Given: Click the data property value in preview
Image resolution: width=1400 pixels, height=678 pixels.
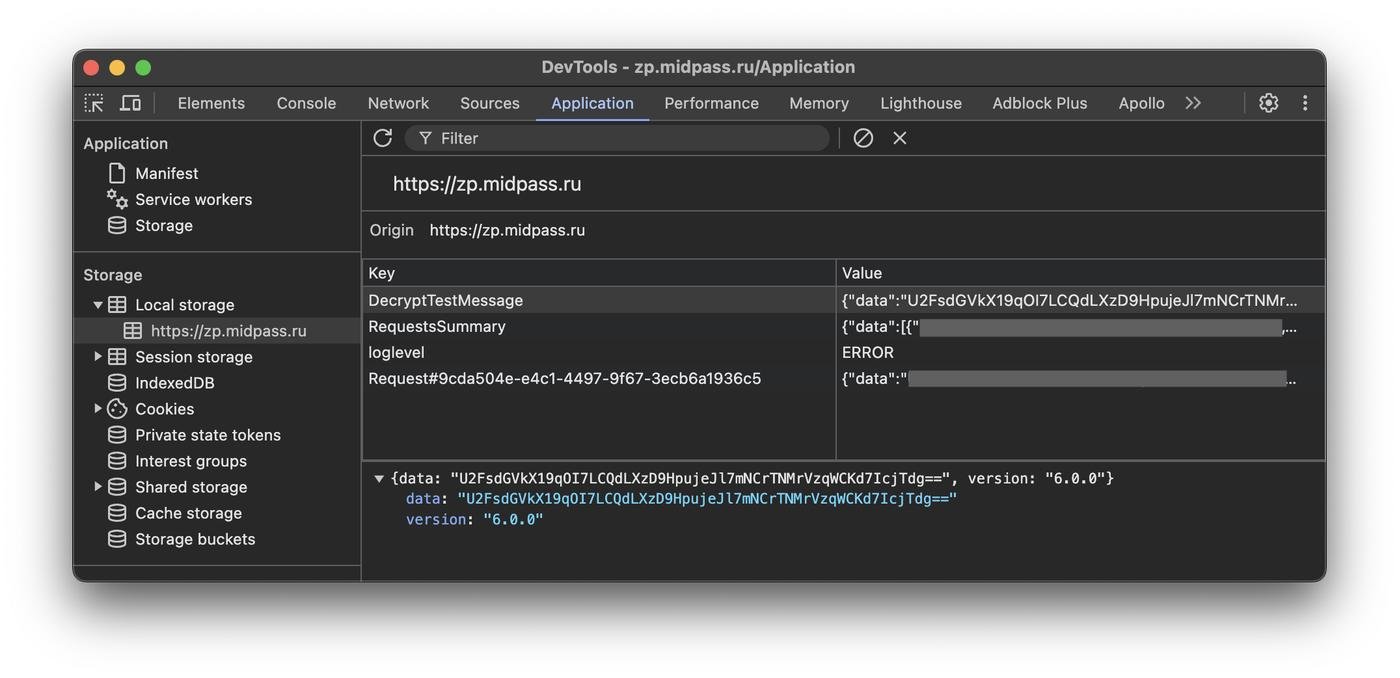Looking at the screenshot, I should point(707,499).
